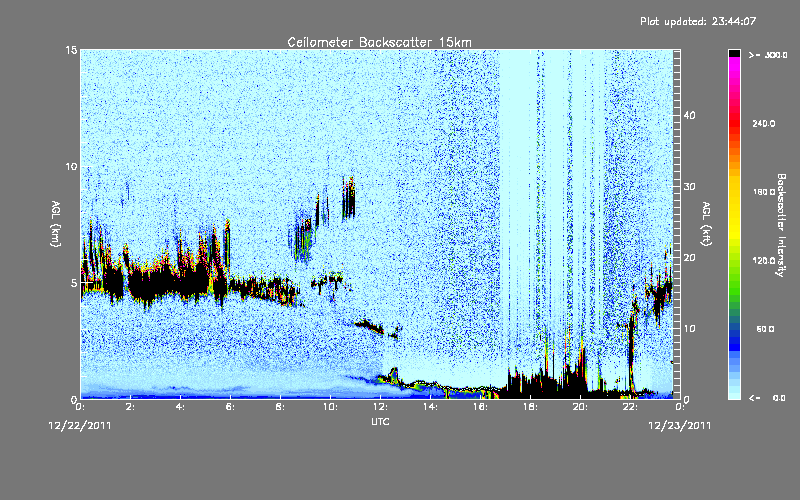Click the colorbar label '120.0'
The image size is (800, 500).
(764, 261)
